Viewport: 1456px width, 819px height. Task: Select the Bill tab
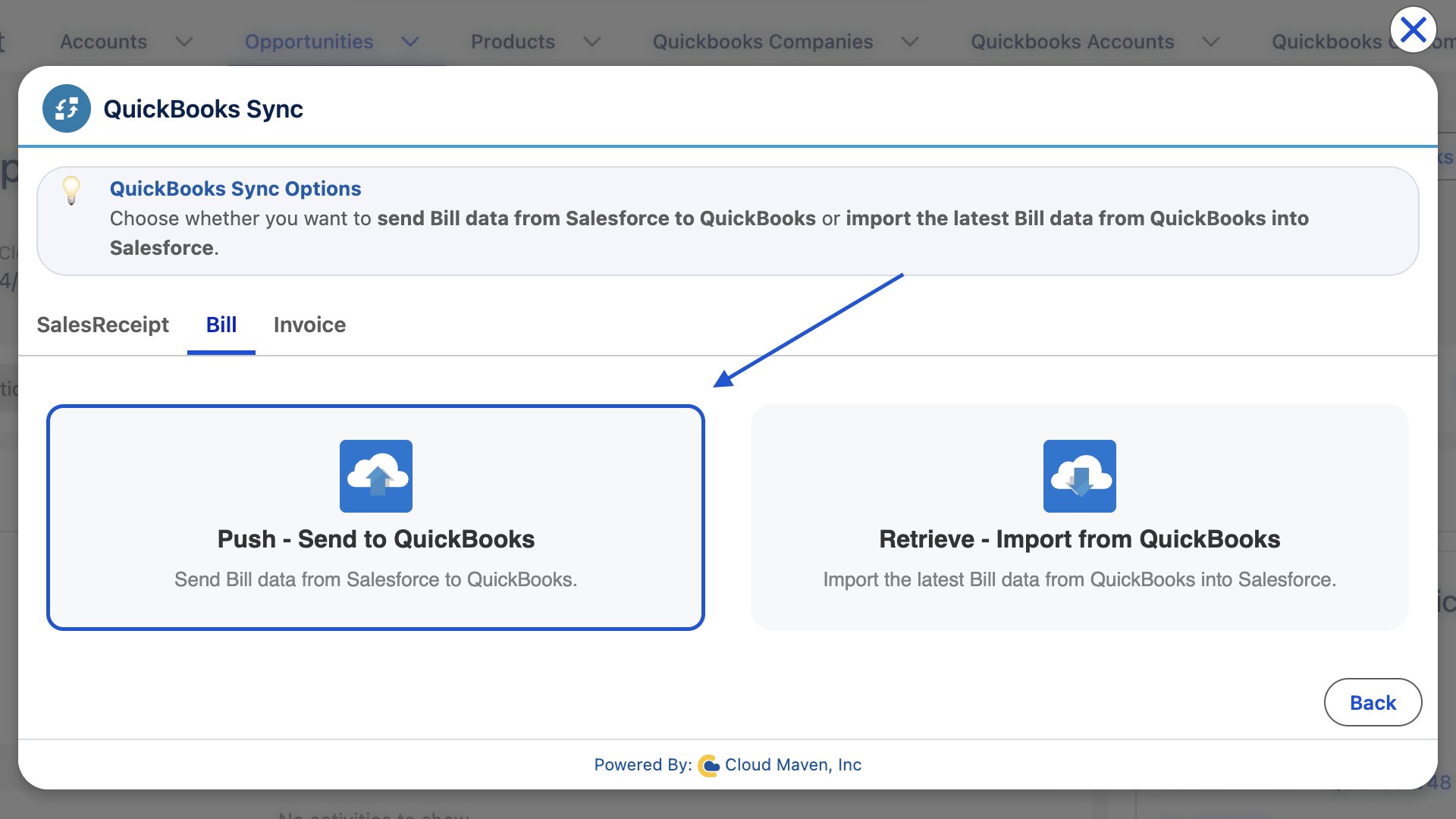point(221,325)
